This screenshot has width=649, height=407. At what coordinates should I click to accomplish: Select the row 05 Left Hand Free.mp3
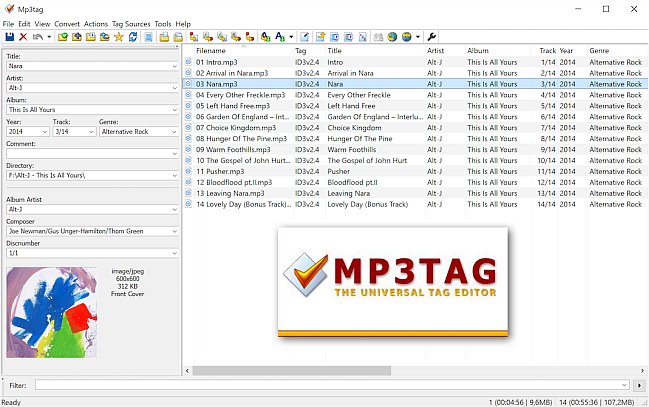tap(415, 106)
